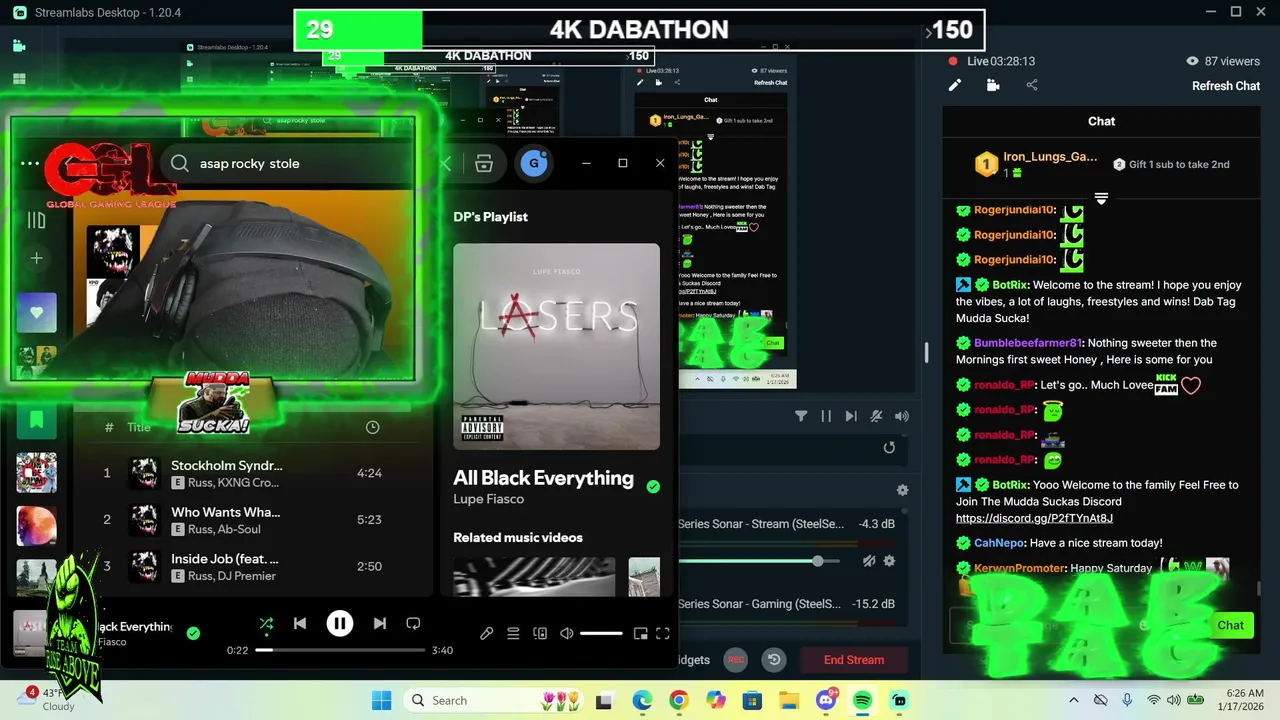
Task: Open Iron_Lungs_Ga top gifter entry
Action: click(x=1036, y=165)
